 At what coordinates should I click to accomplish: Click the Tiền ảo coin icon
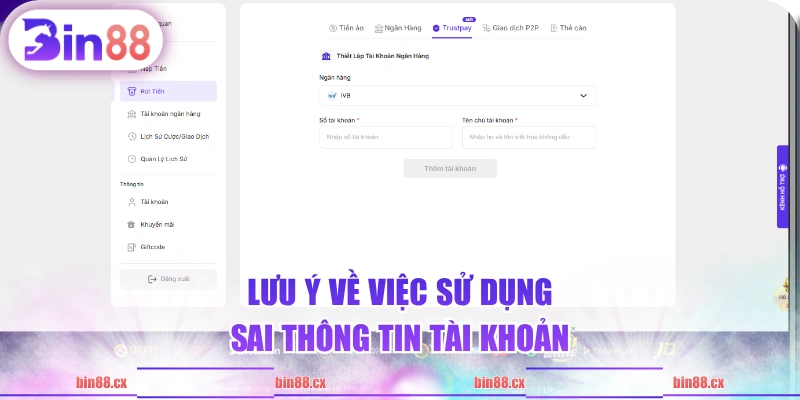pos(333,28)
